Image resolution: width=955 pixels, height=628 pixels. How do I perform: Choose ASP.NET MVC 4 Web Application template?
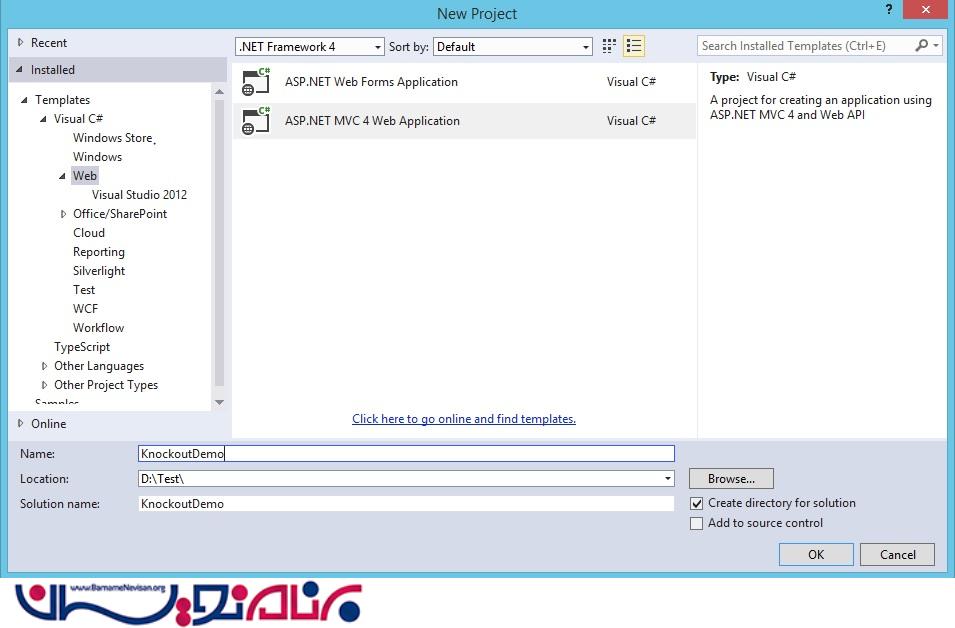[x=464, y=121]
